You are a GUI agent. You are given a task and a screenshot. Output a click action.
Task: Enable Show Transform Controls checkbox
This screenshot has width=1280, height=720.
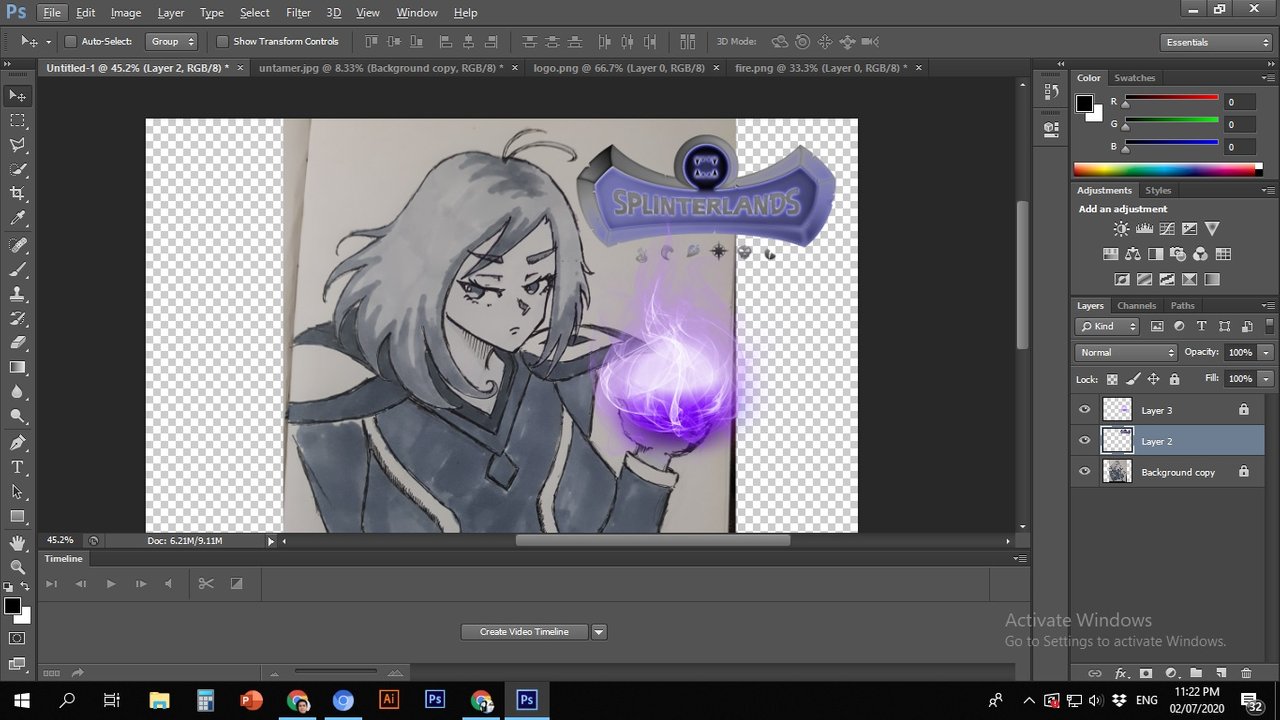(x=222, y=42)
